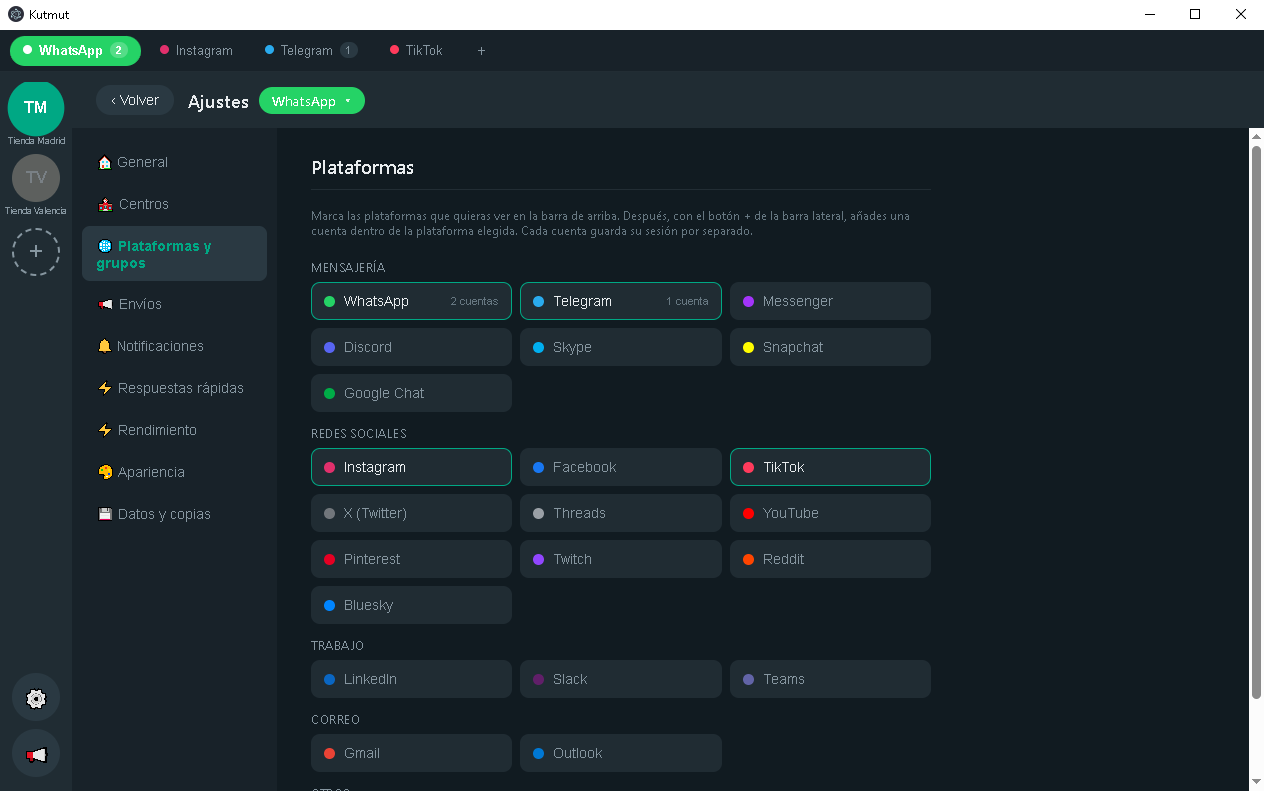The width and height of the screenshot is (1264, 791).
Task: Select Plataformas y grupos section
Action: click(174, 254)
